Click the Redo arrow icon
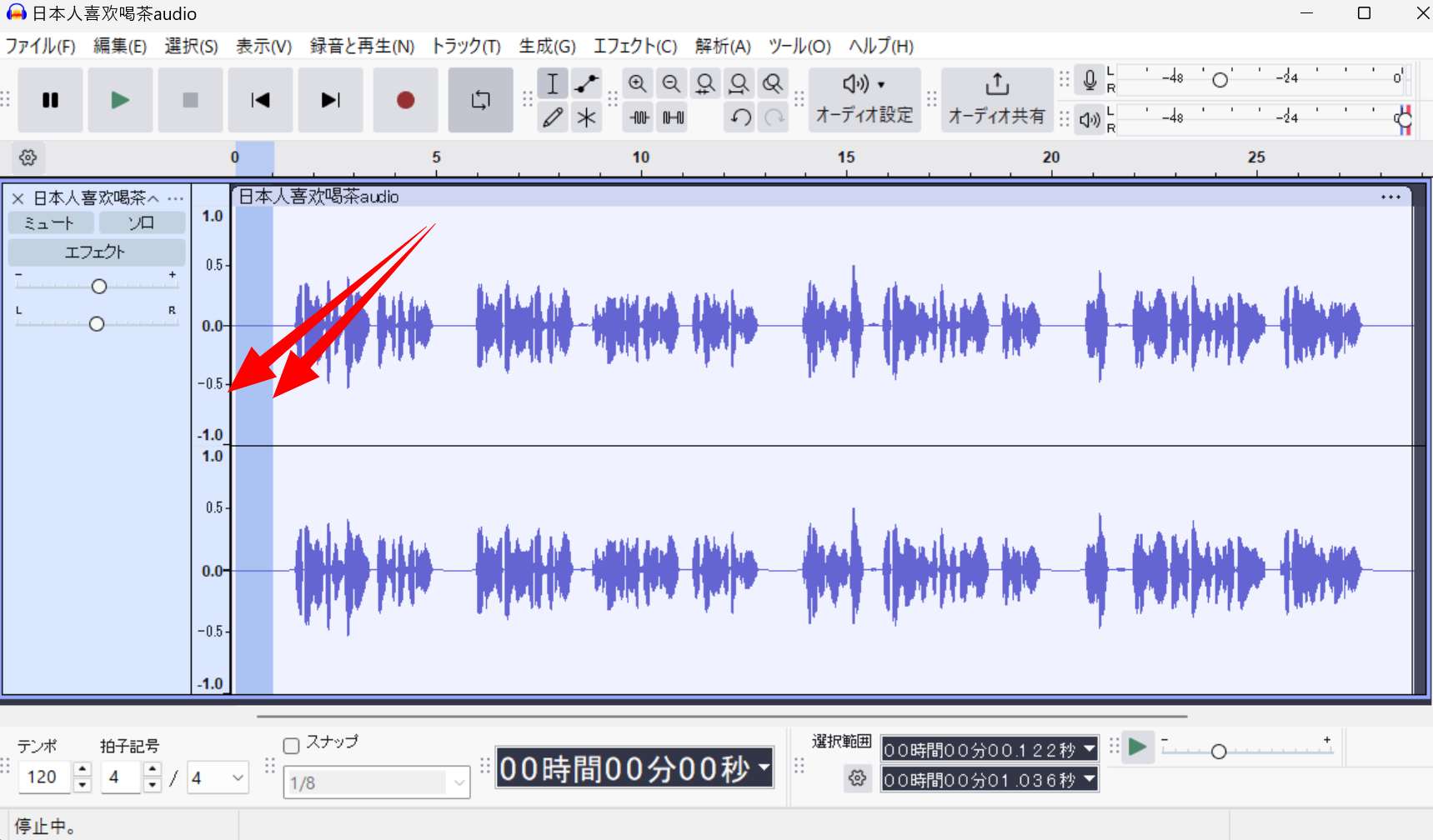The height and width of the screenshot is (840, 1433). point(774,117)
